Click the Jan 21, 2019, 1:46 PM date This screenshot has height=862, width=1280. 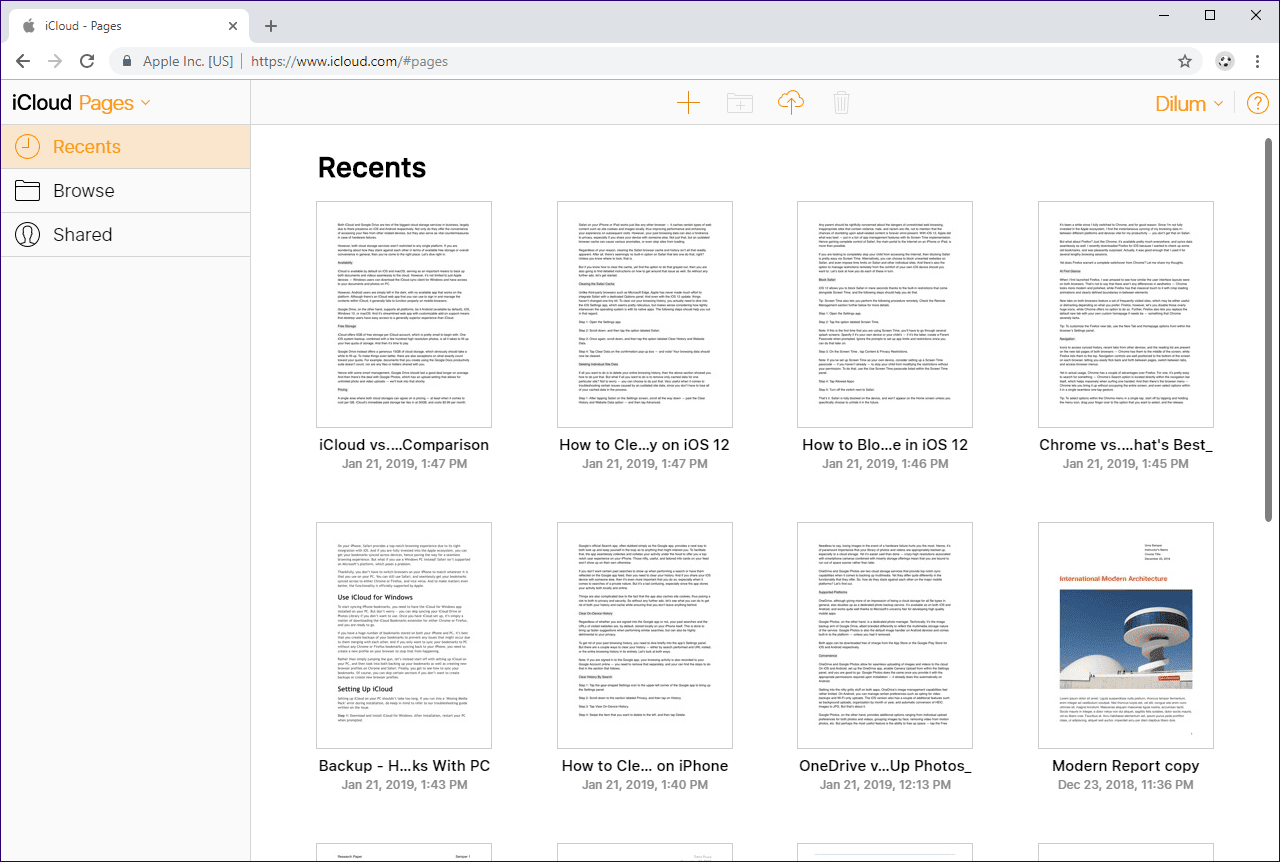point(885,464)
